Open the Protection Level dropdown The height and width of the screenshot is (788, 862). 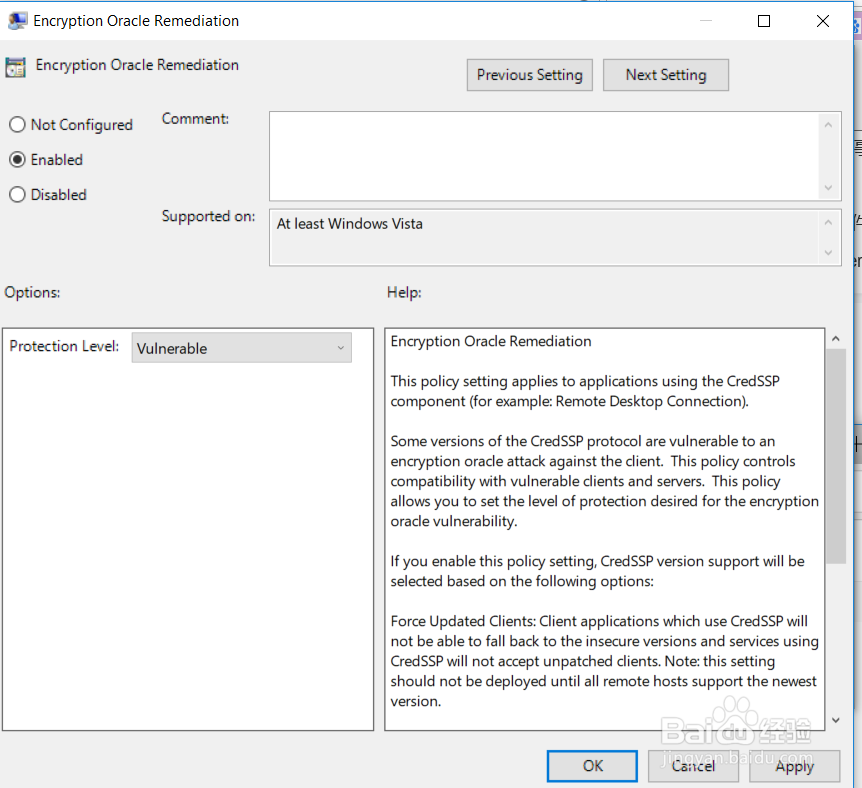[x=241, y=348]
